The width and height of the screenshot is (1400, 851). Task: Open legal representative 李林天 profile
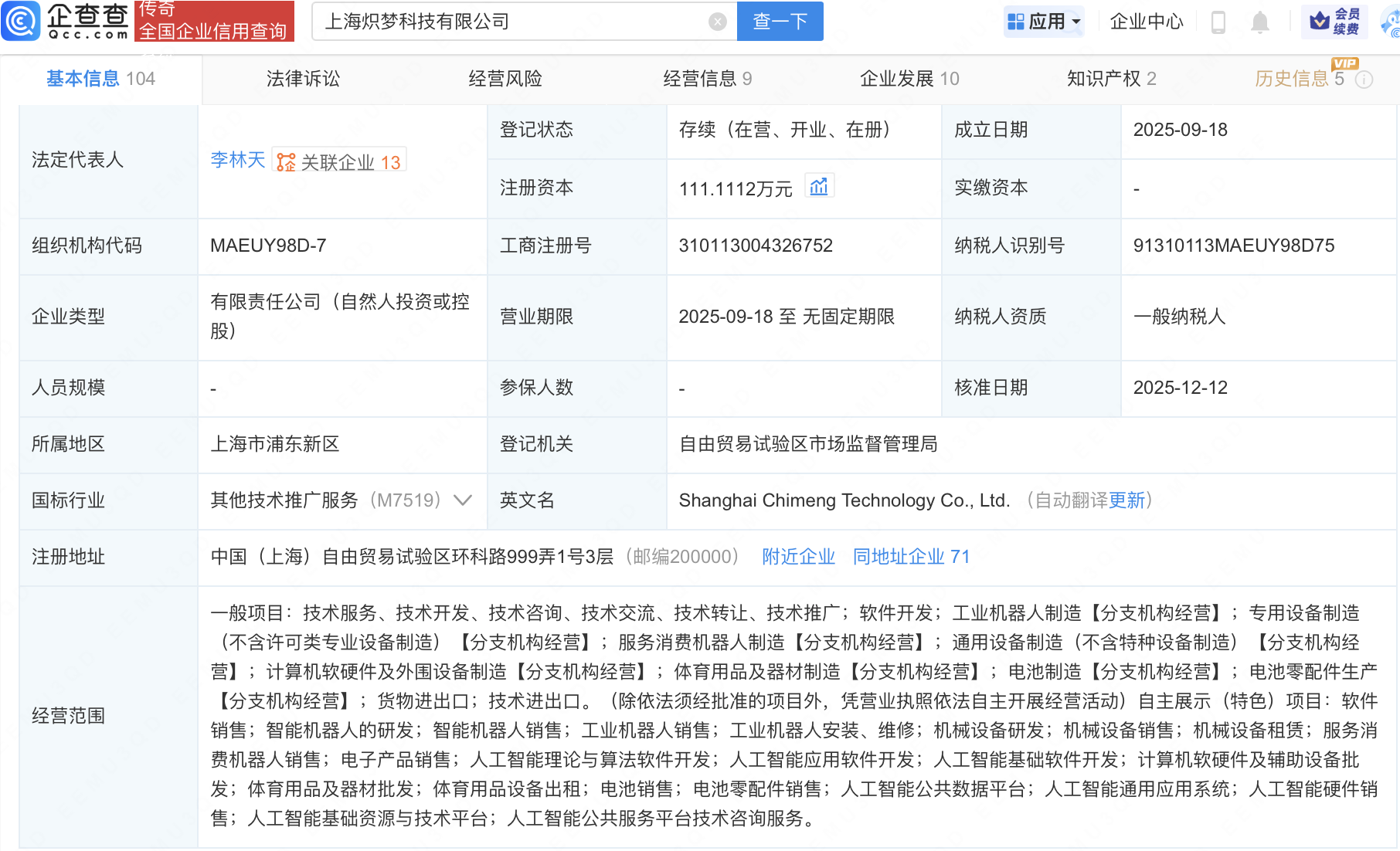(237, 161)
